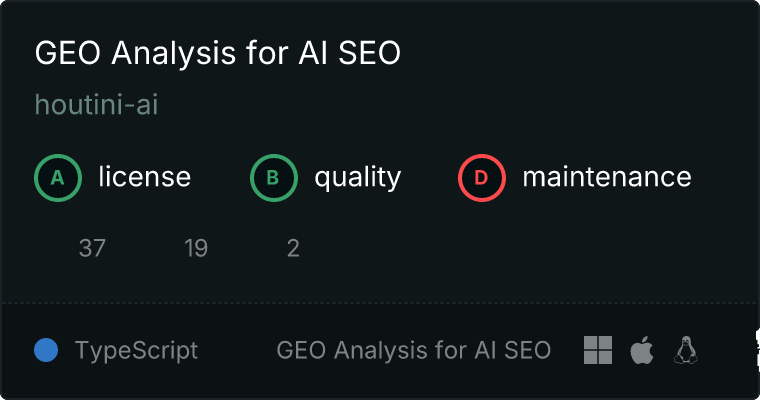
Task: Click the green A license grade badge
Action: pos(58,178)
